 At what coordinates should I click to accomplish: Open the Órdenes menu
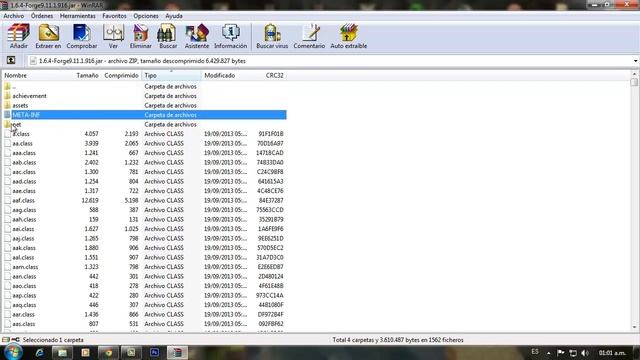point(42,16)
